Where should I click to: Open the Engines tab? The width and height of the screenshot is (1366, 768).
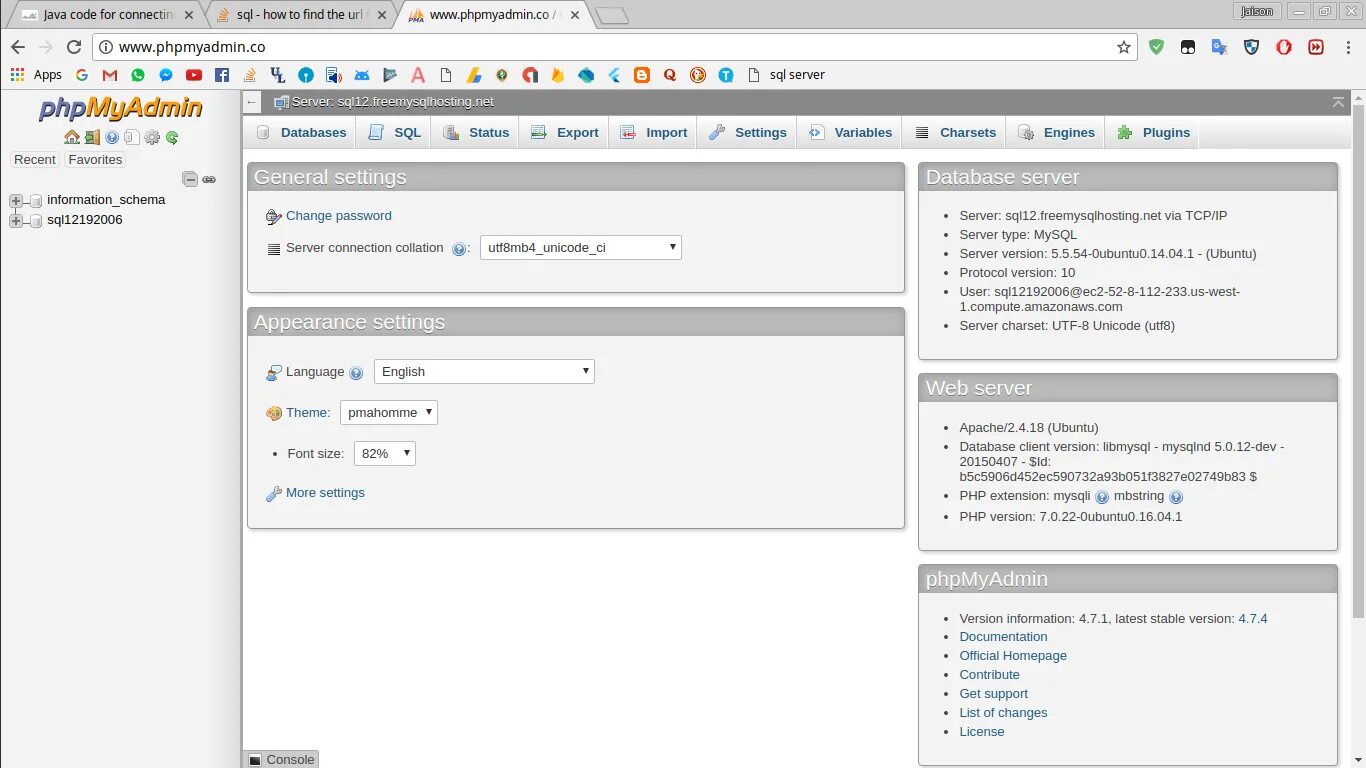[1056, 132]
